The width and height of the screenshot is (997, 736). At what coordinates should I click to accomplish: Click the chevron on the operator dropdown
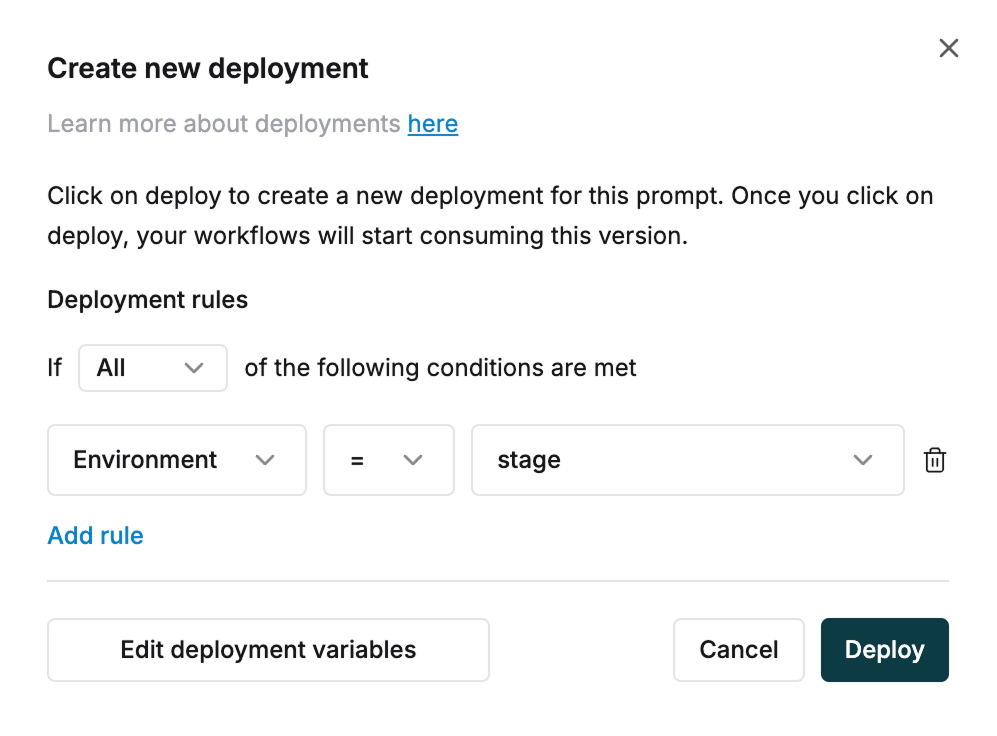point(415,460)
